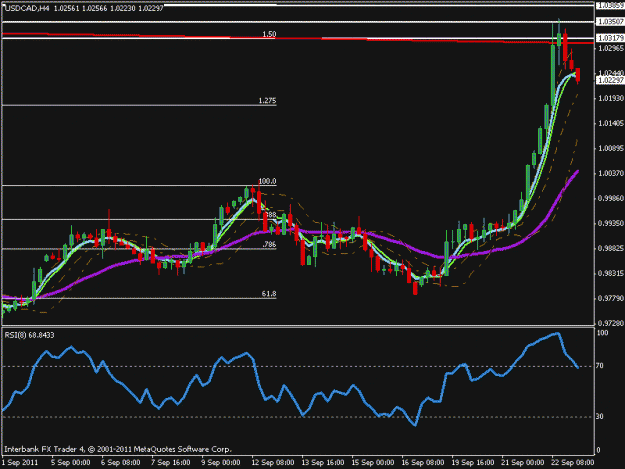Viewport: 625px width, 469px height.
Task: Click the 0.99350 price axis value
Action: pos(611,224)
